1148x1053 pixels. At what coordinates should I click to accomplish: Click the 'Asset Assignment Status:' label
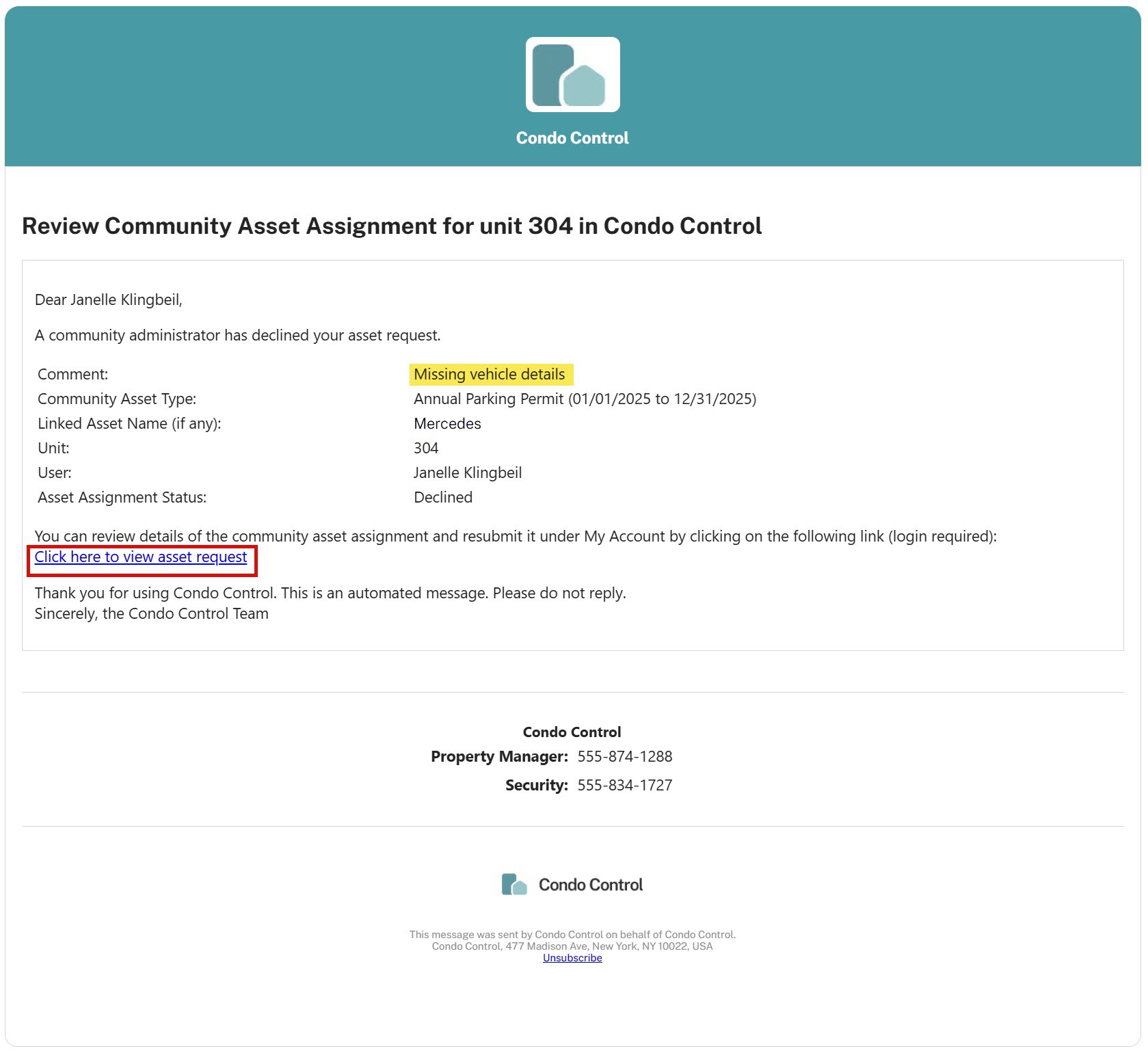pos(122,498)
